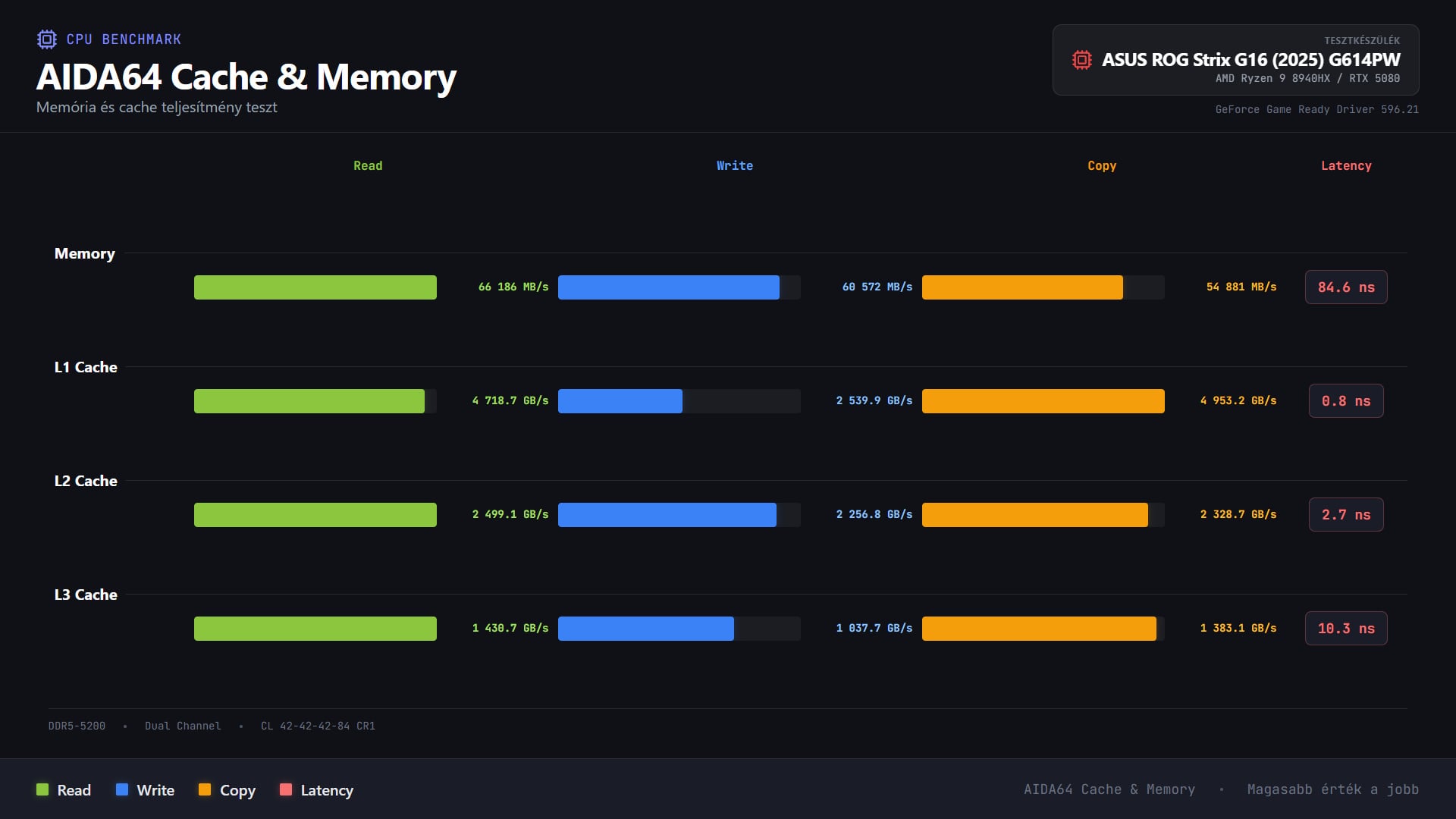Select the Write column header
Image resolution: width=1456 pixels, height=819 pixels.
(734, 165)
